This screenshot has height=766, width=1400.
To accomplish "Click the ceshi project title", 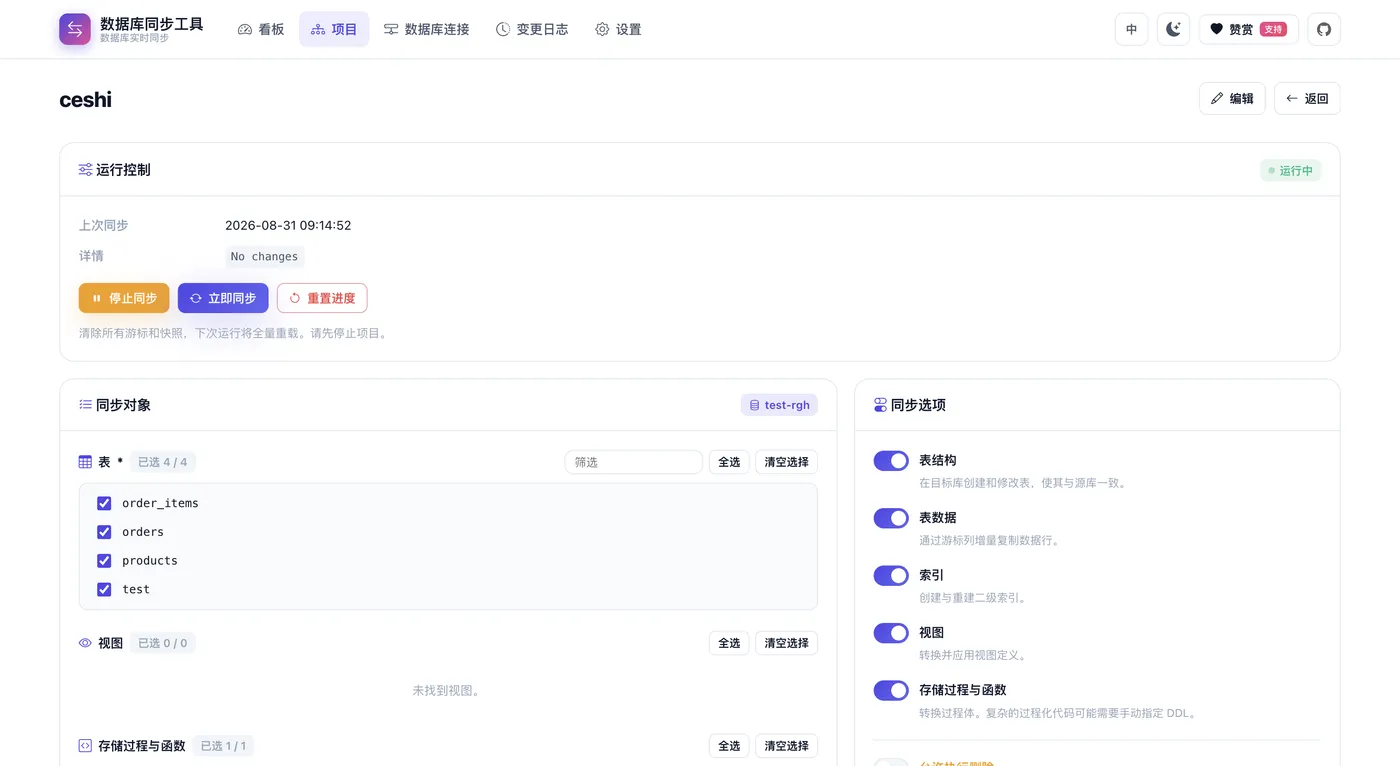I will click(85, 99).
